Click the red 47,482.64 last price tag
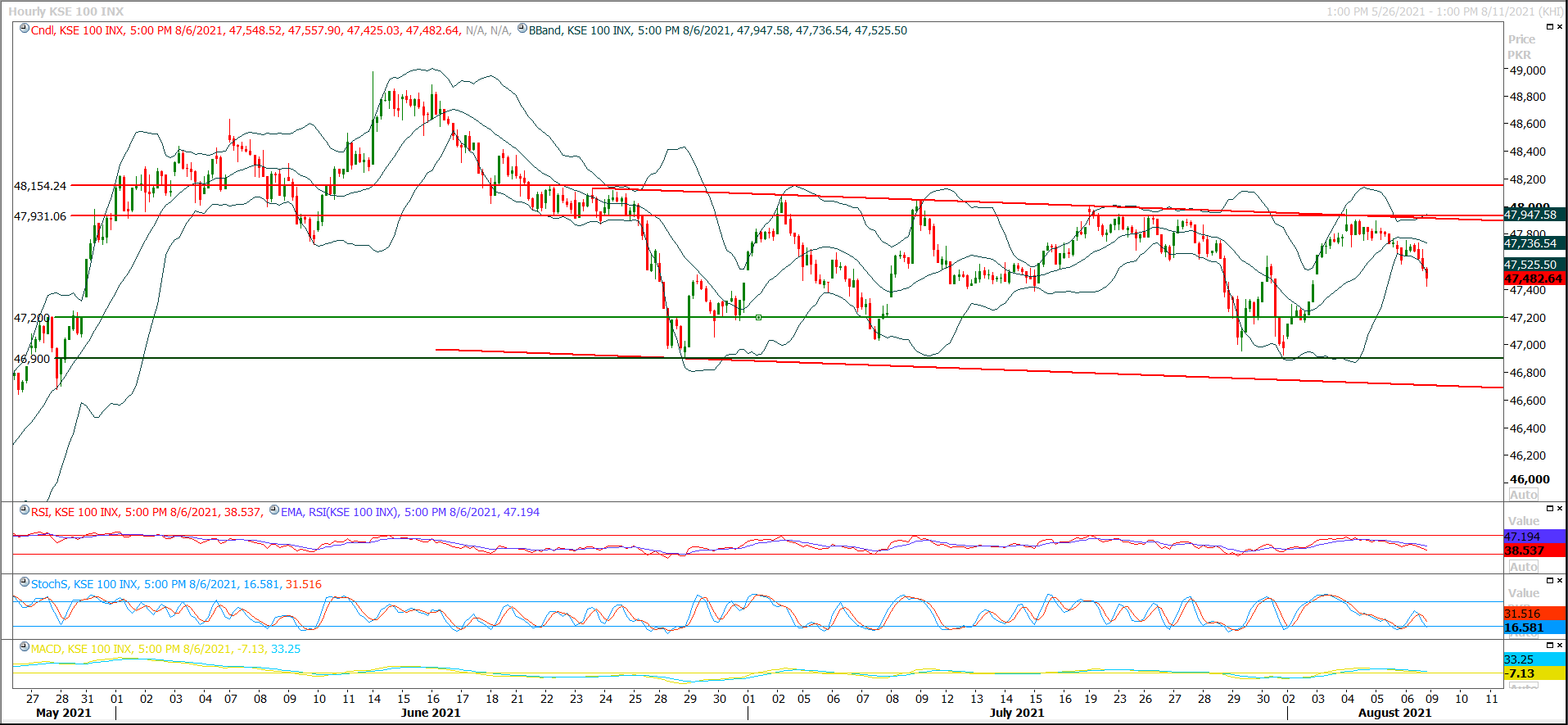This screenshot has height=725, width=1568. tap(1534, 279)
